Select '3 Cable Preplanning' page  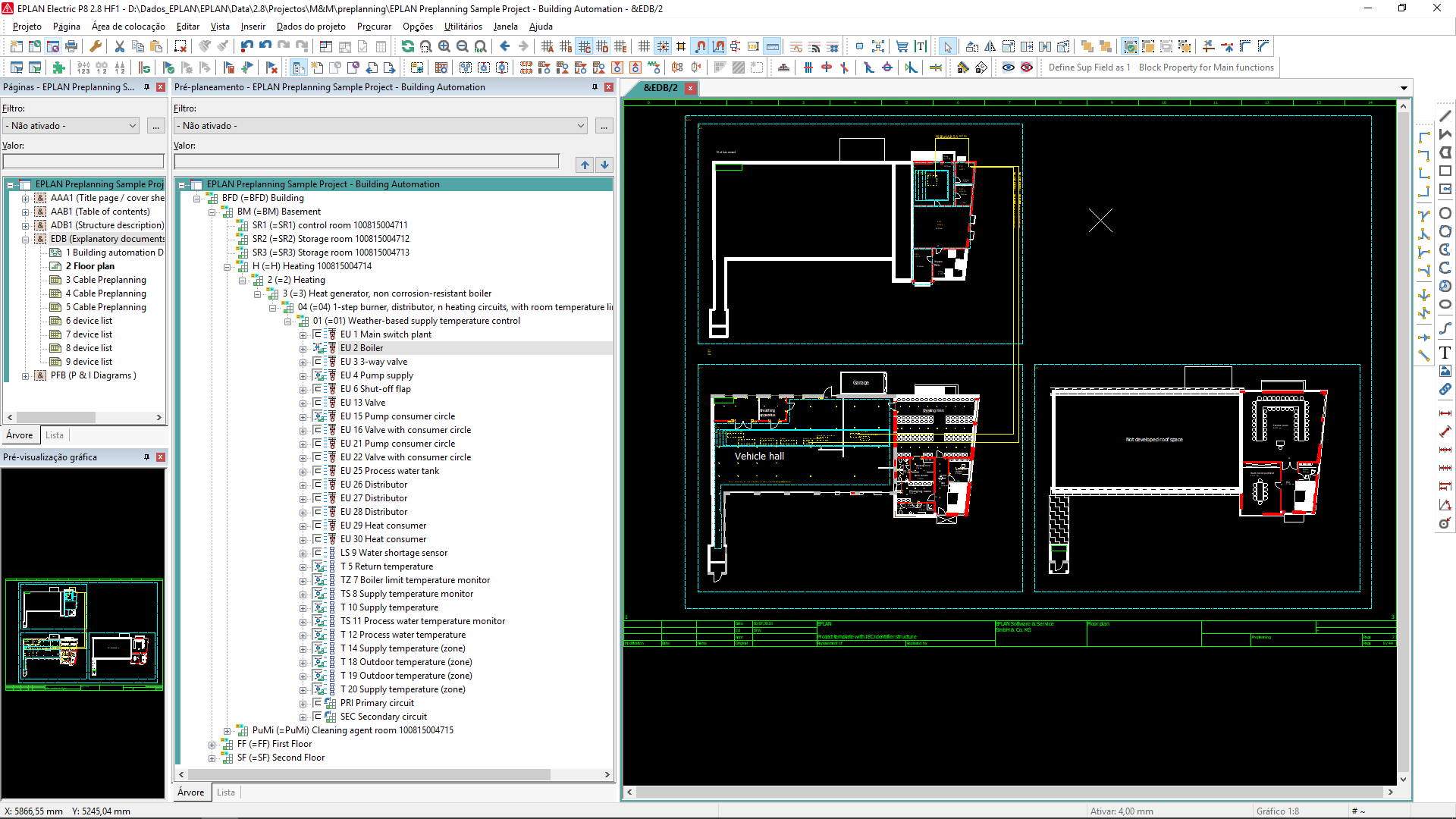pyautogui.click(x=106, y=280)
